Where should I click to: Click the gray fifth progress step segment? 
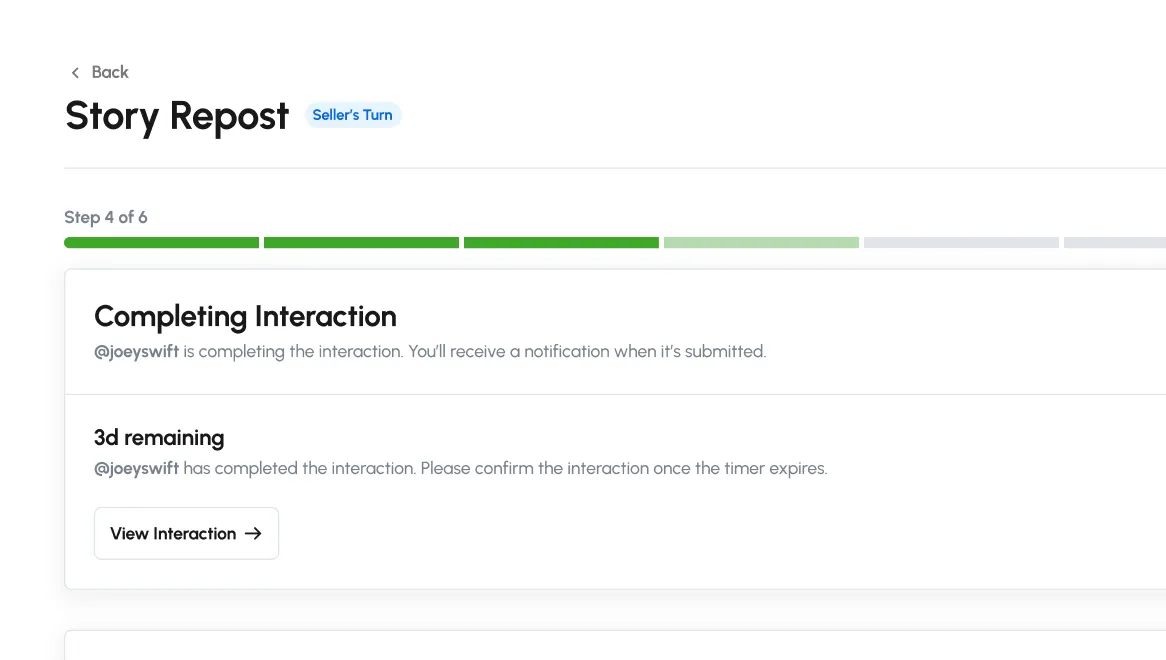click(x=961, y=243)
